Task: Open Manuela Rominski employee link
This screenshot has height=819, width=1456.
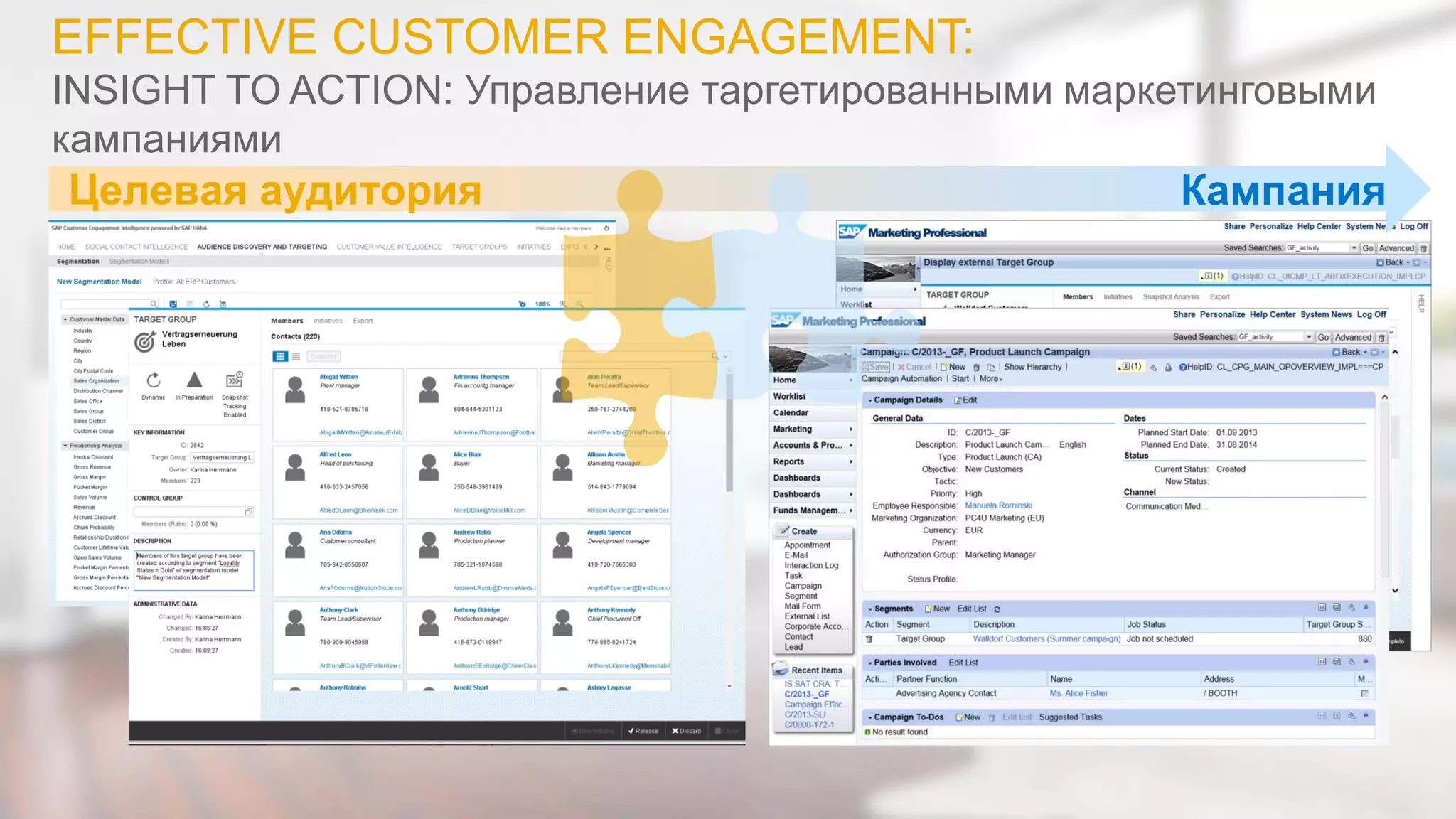Action: point(999,505)
